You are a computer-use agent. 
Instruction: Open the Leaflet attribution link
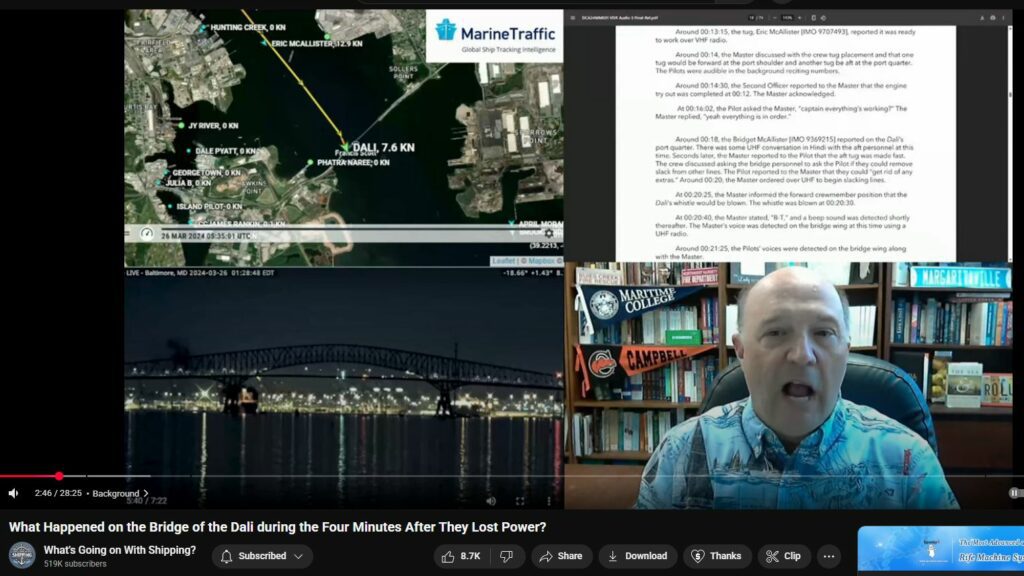[503, 261]
